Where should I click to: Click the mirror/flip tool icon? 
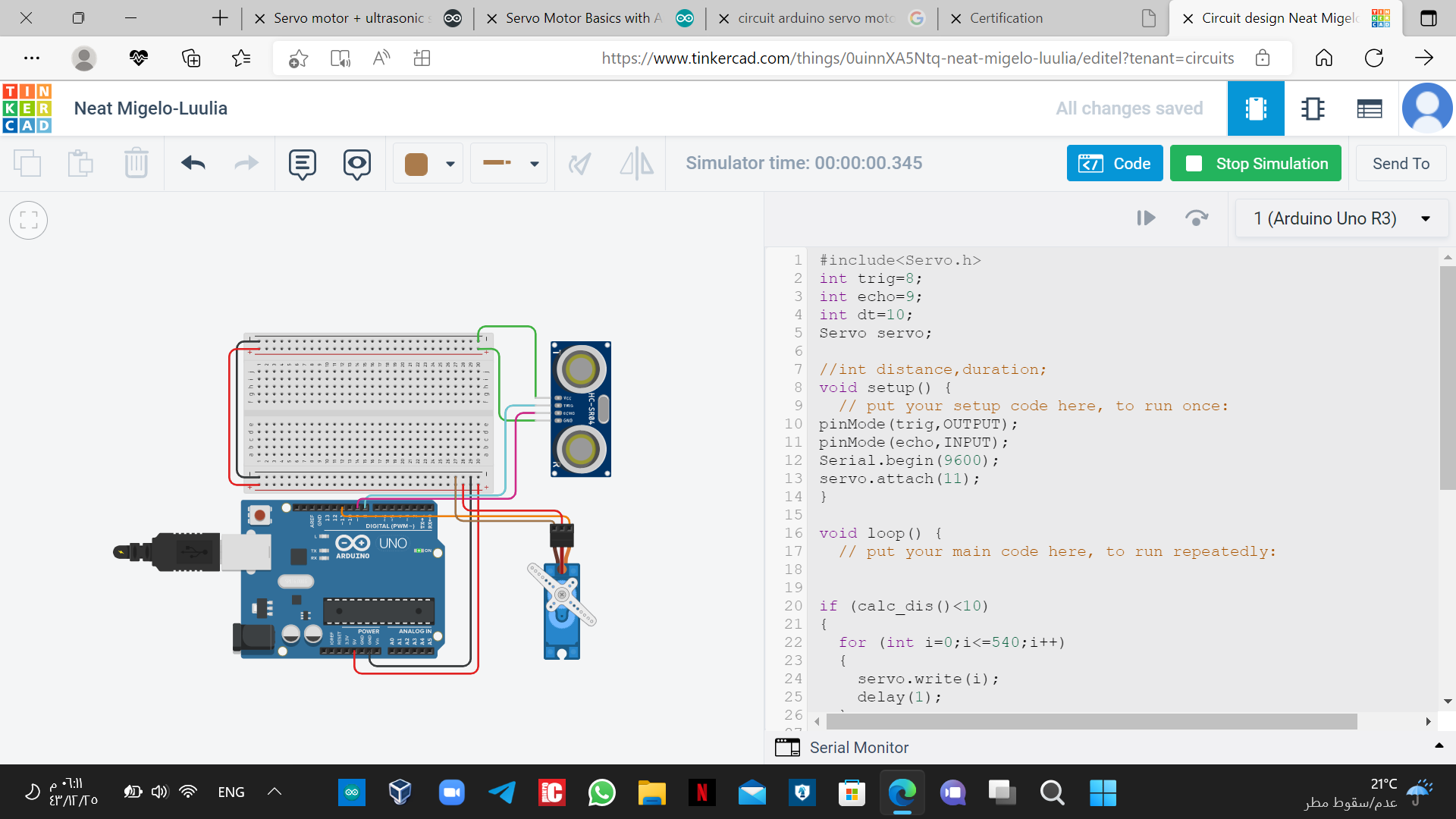637,163
